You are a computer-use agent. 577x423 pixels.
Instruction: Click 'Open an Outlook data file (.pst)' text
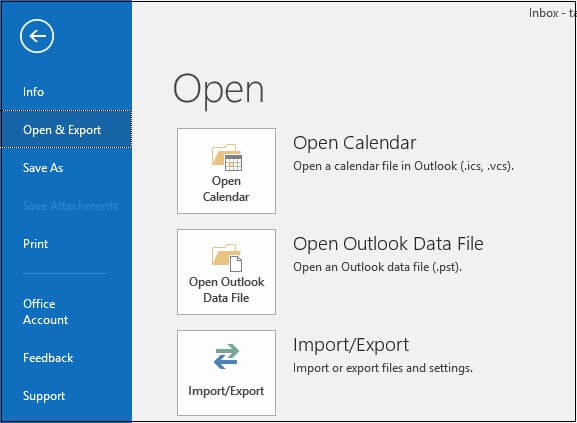[377, 267]
